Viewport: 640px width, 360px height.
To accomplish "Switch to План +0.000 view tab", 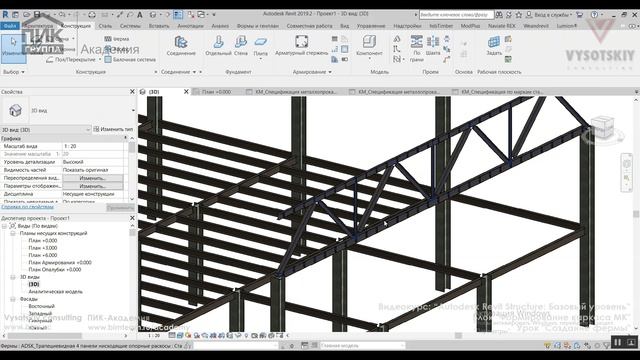I will [216, 92].
